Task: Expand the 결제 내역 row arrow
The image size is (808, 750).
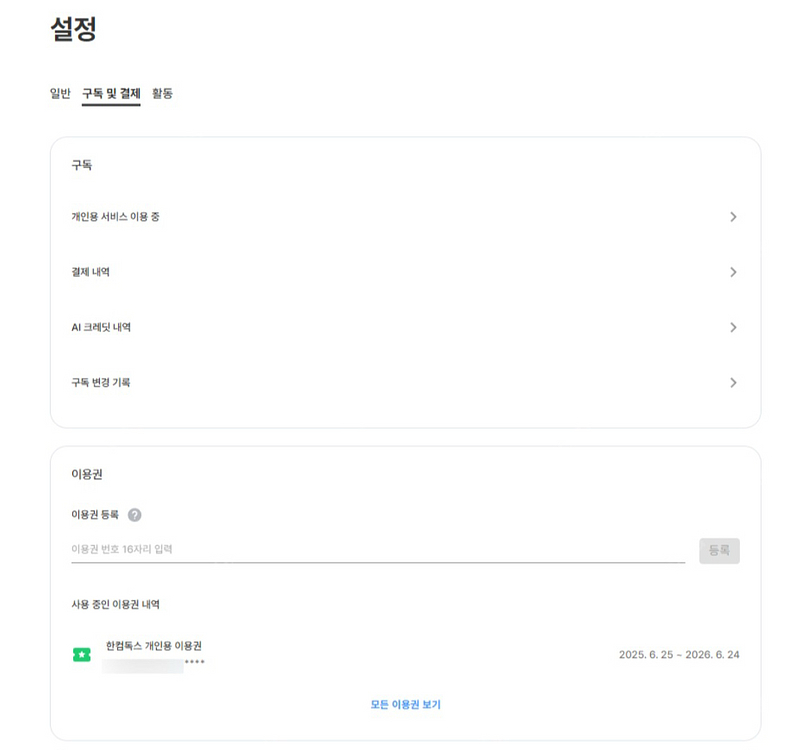Action: tap(733, 272)
